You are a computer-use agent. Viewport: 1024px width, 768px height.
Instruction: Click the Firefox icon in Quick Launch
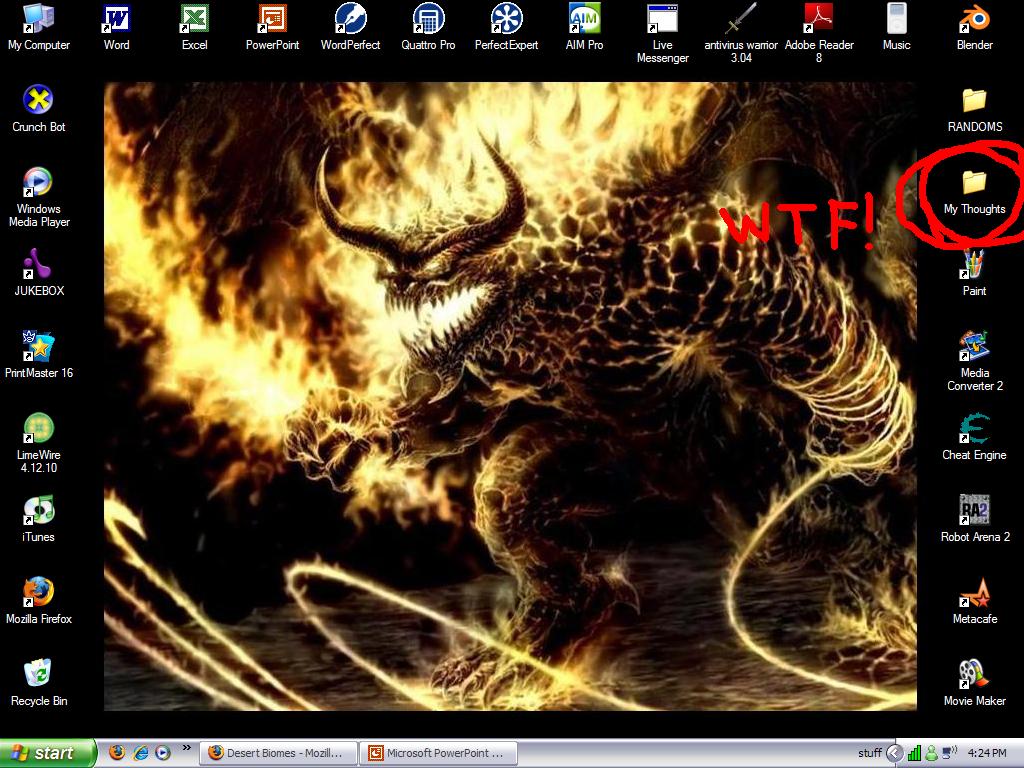pyautogui.click(x=117, y=753)
